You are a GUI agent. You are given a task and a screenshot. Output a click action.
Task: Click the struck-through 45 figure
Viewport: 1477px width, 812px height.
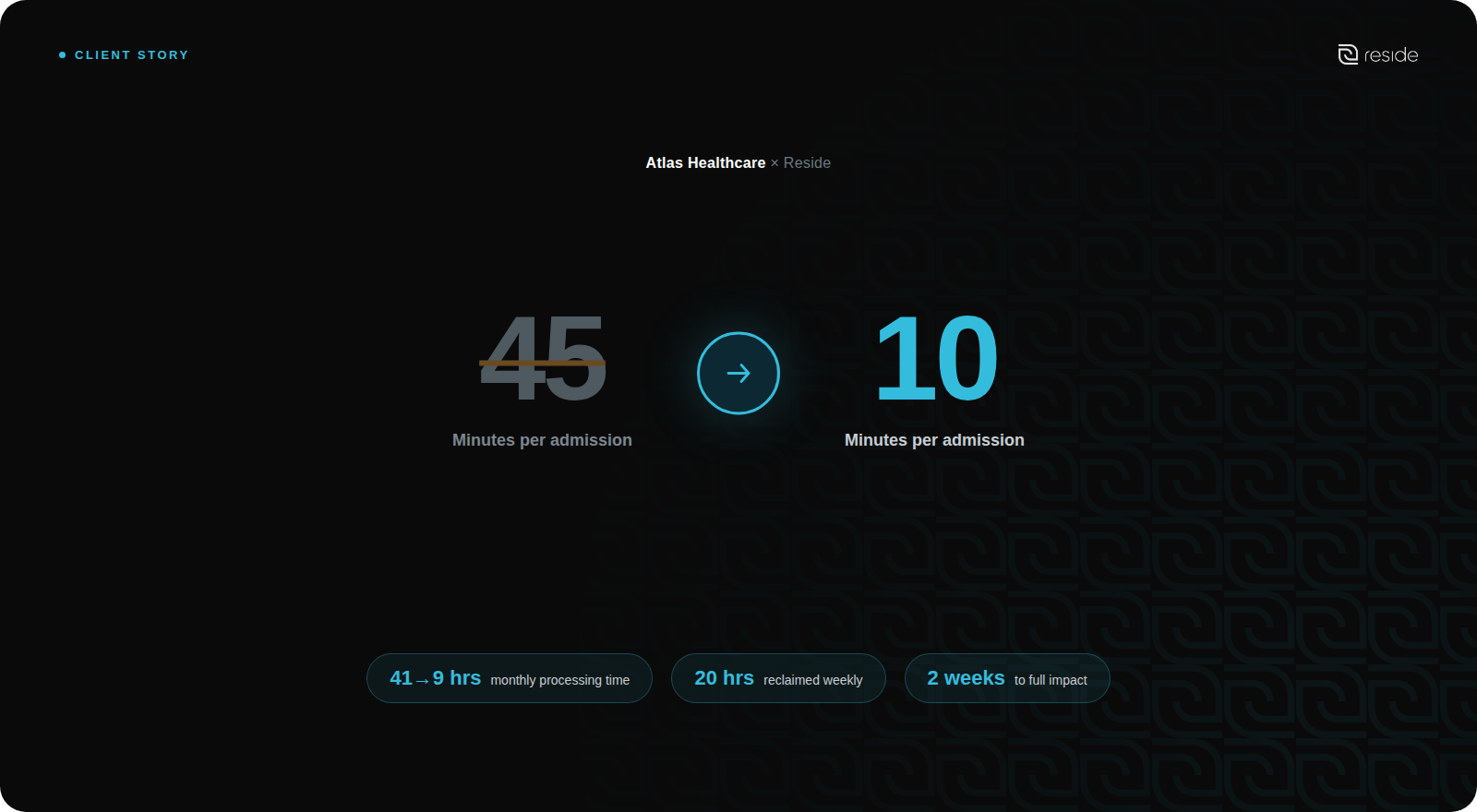543,358
